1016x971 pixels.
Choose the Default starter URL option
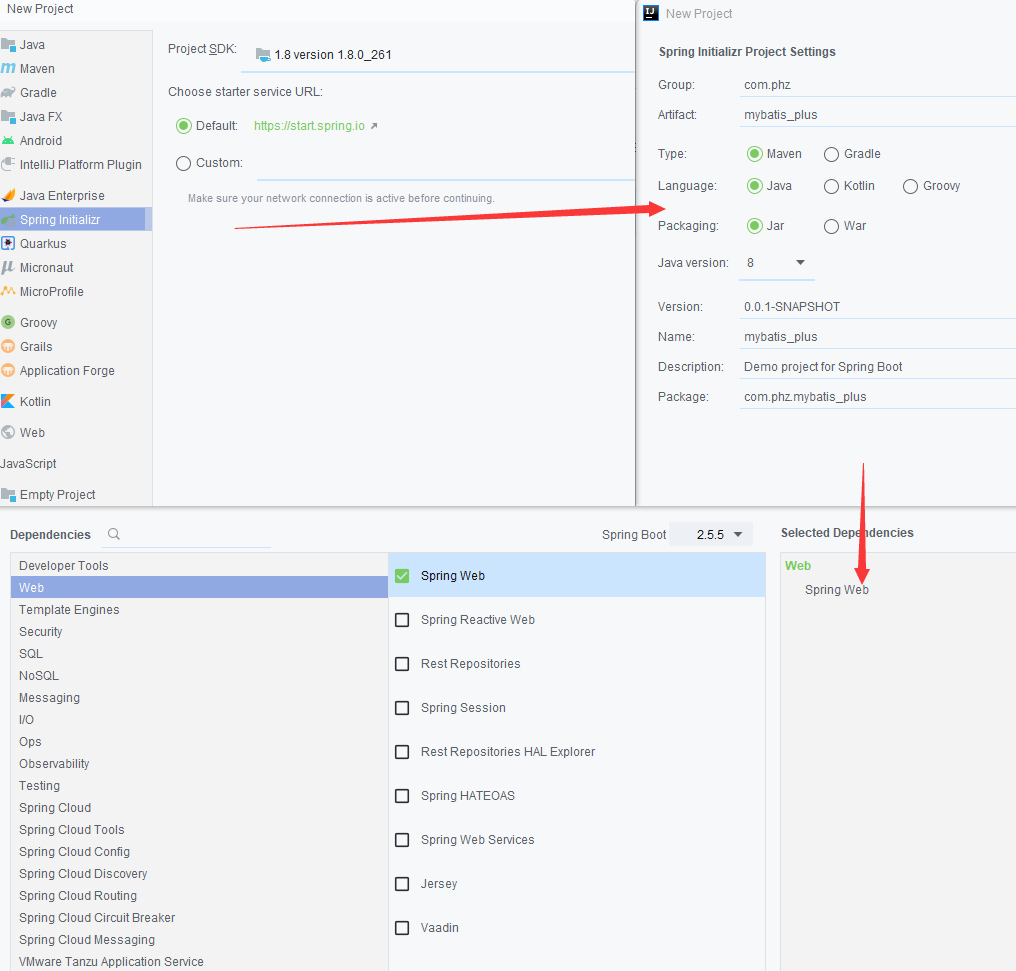[x=183, y=126]
